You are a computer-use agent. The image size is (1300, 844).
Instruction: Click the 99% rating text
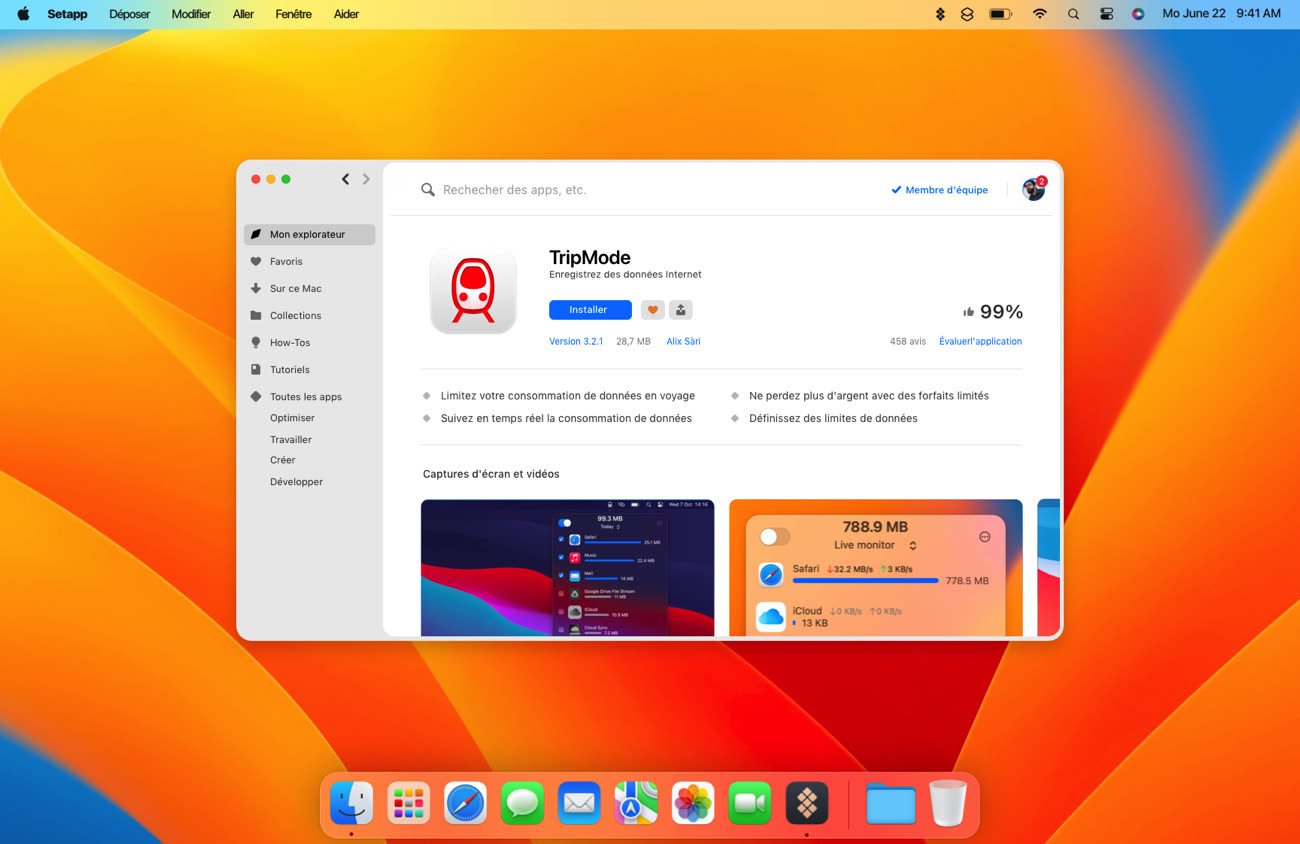click(1001, 312)
